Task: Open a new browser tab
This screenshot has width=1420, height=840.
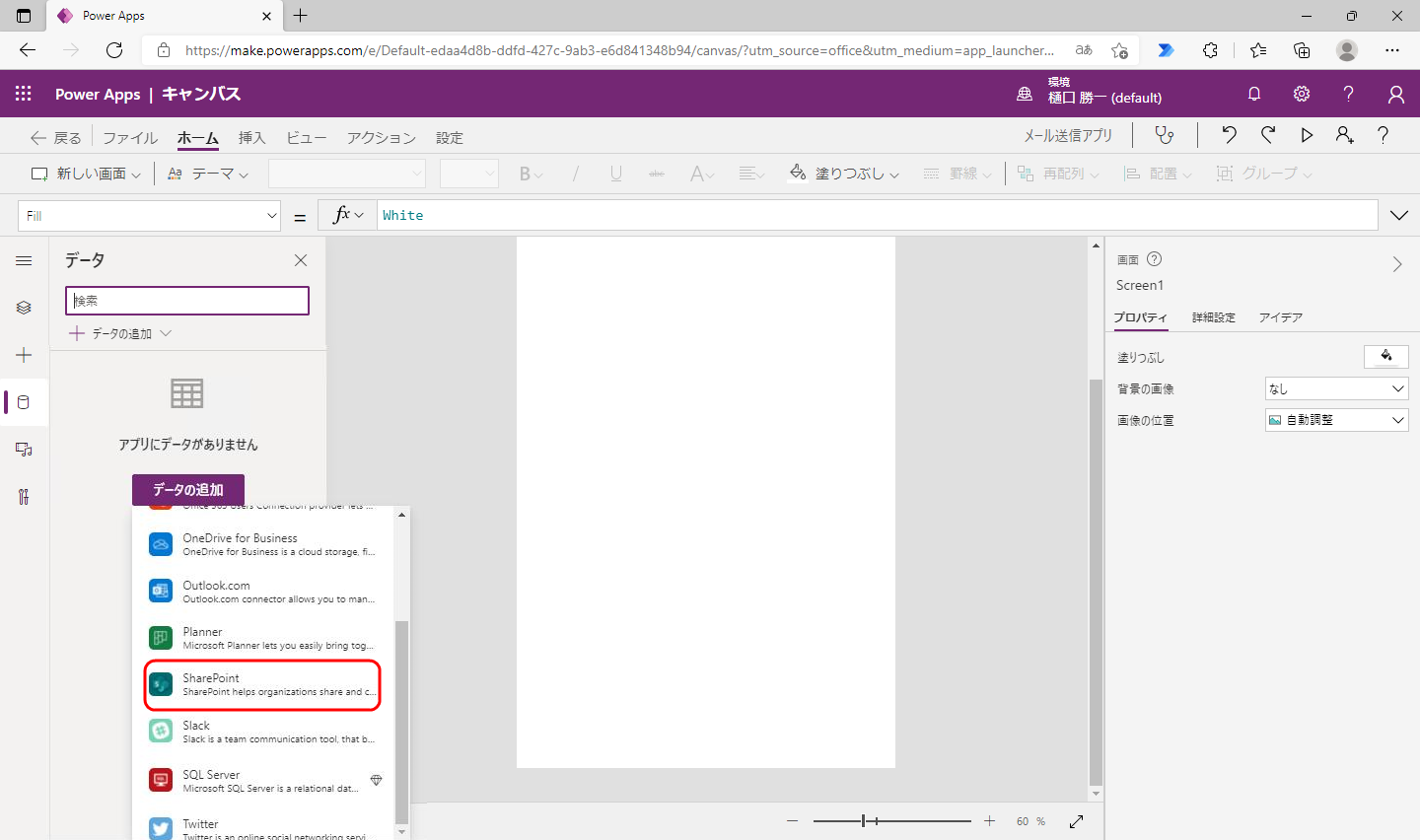Action: pyautogui.click(x=301, y=16)
